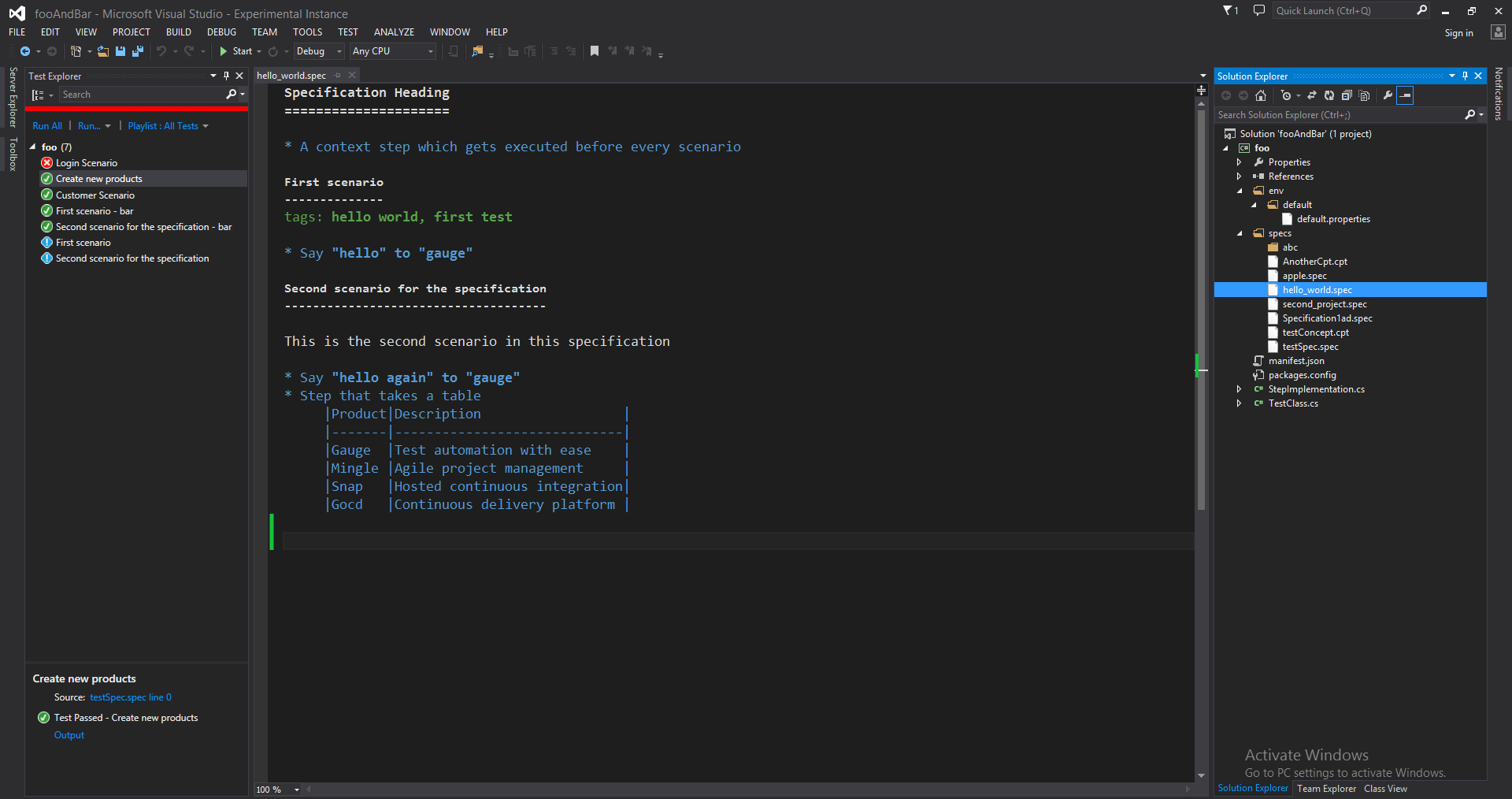The width and height of the screenshot is (1512, 799).
Task: Click Refresh icon in Solution Explorer toolbar
Action: pos(1329,95)
